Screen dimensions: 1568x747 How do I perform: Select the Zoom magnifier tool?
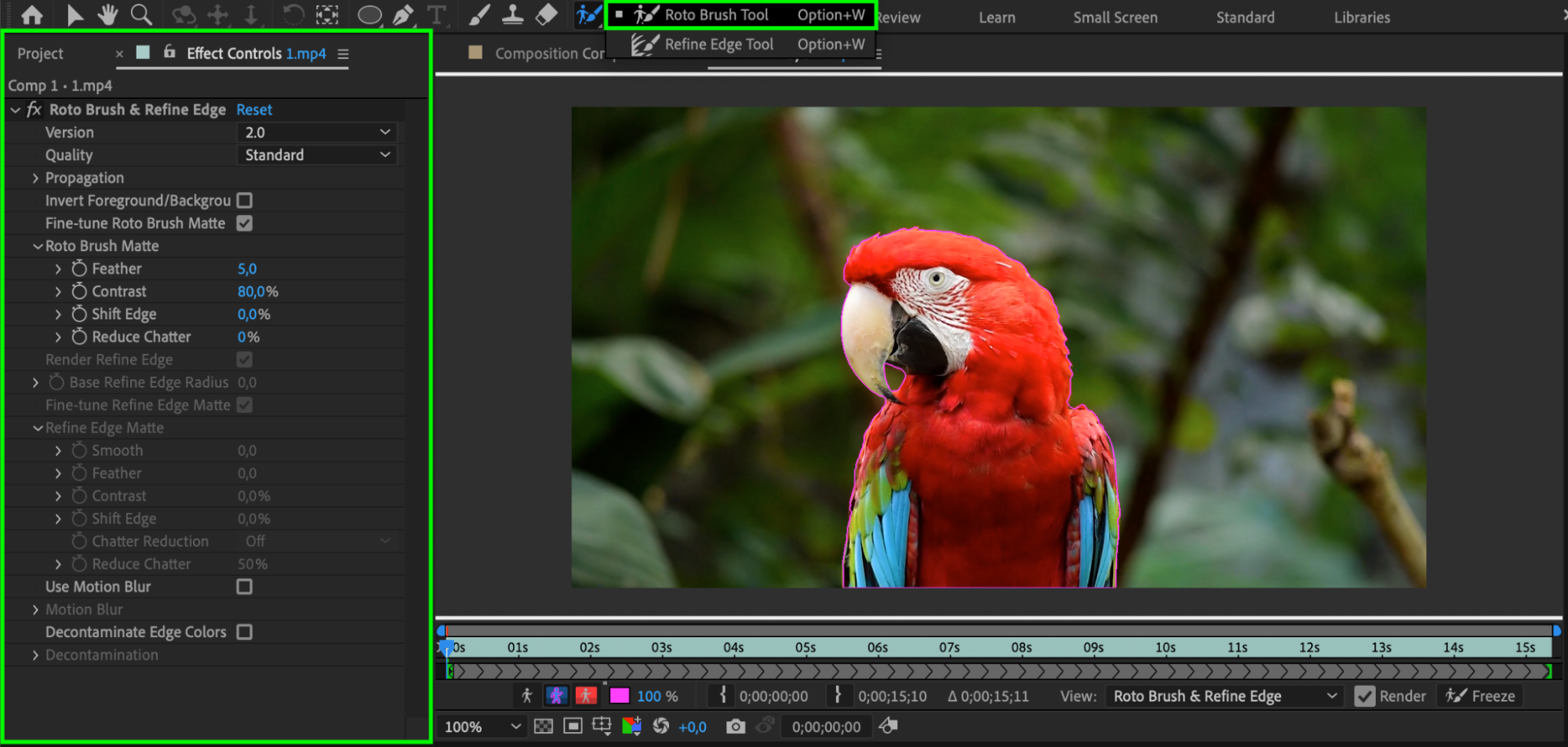(x=141, y=15)
